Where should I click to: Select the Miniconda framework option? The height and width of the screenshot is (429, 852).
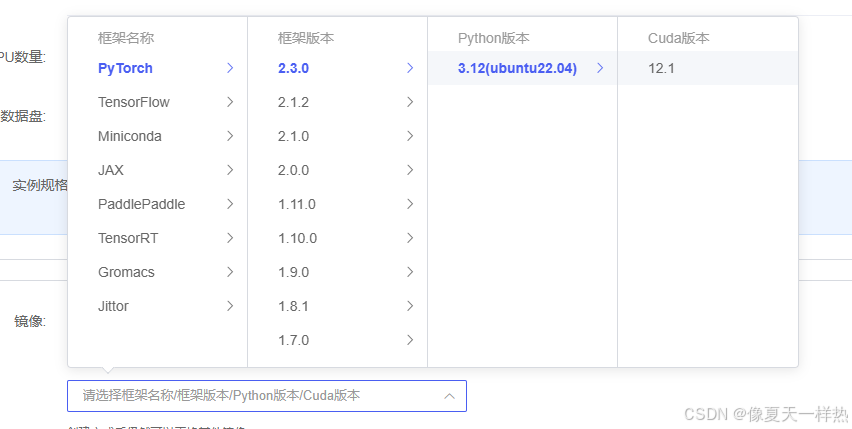158,136
